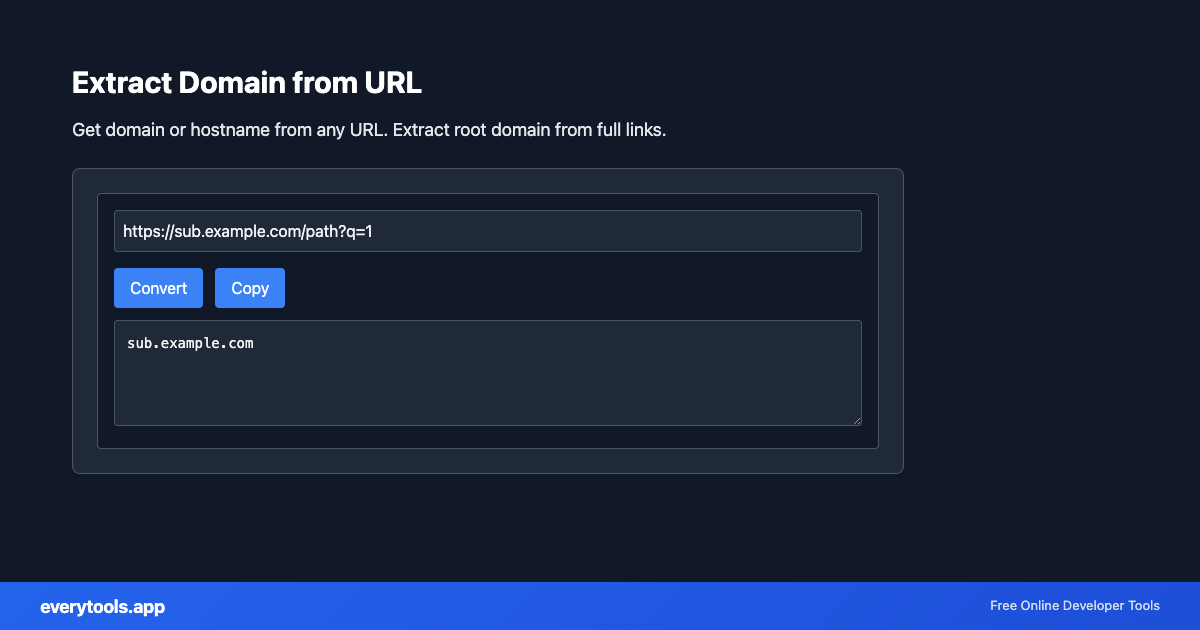
Task: Select the URL text https://sub.example.com/path?q=1
Action: pyautogui.click(x=248, y=231)
